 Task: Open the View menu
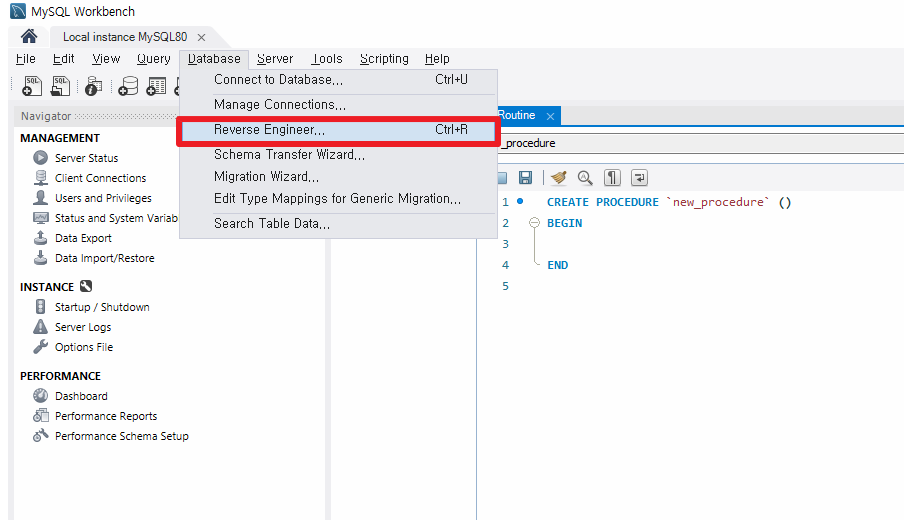(x=106, y=59)
